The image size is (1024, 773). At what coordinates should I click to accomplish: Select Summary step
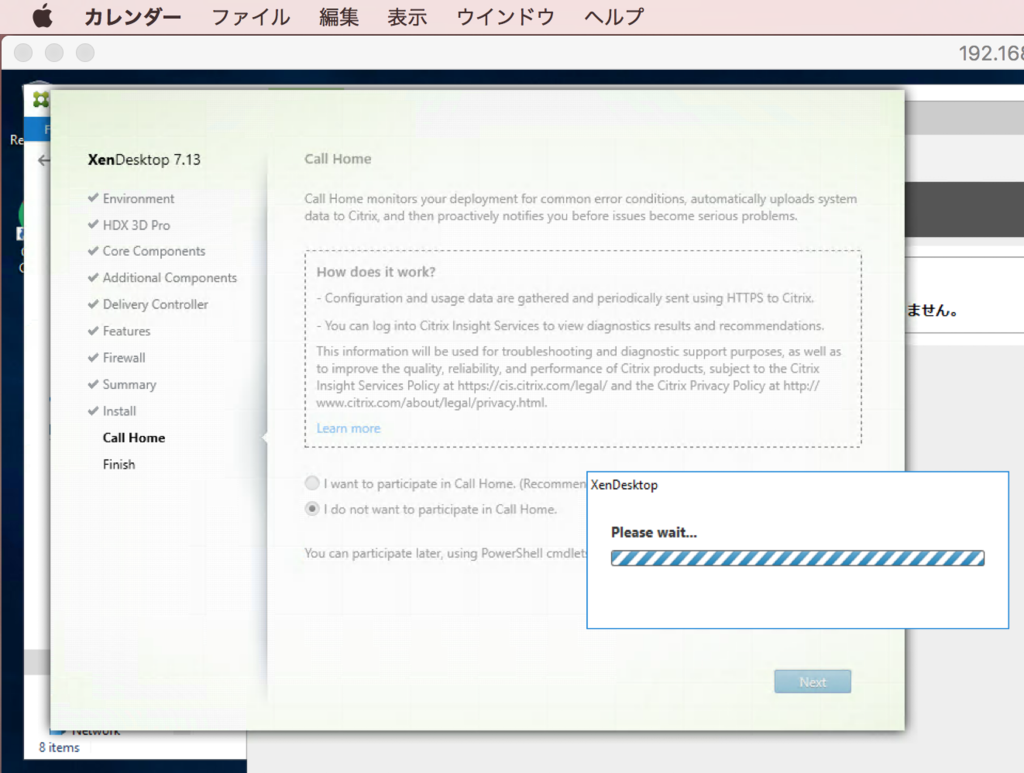(x=129, y=385)
